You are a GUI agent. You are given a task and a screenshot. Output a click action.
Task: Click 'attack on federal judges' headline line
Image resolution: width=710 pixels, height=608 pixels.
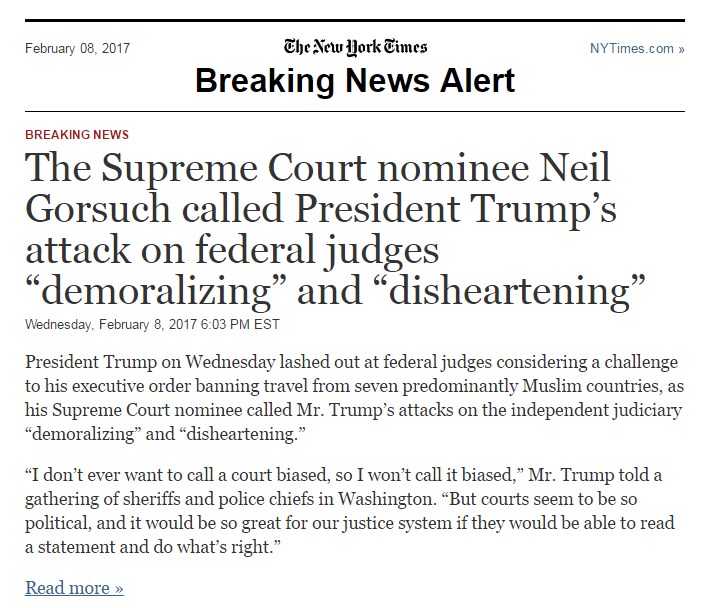[x=232, y=250]
